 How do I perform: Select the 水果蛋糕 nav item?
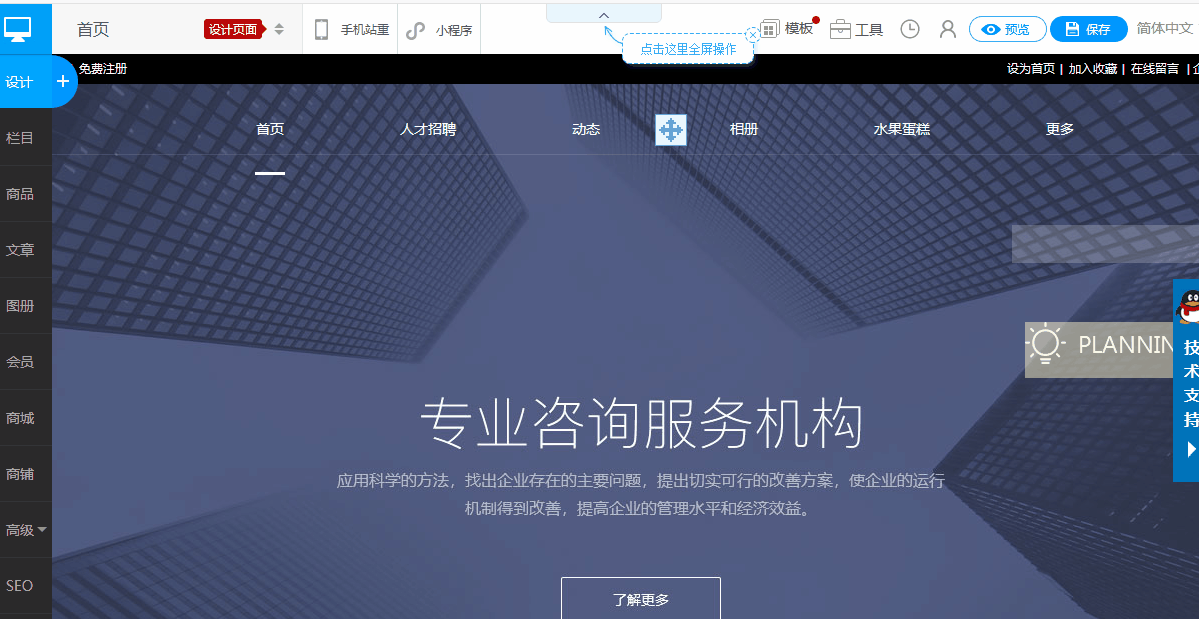click(902, 129)
